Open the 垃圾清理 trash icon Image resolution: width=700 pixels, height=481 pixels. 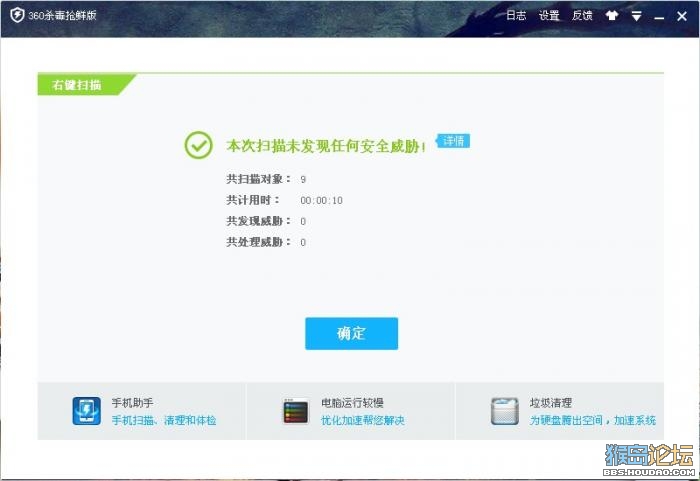(505, 411)
